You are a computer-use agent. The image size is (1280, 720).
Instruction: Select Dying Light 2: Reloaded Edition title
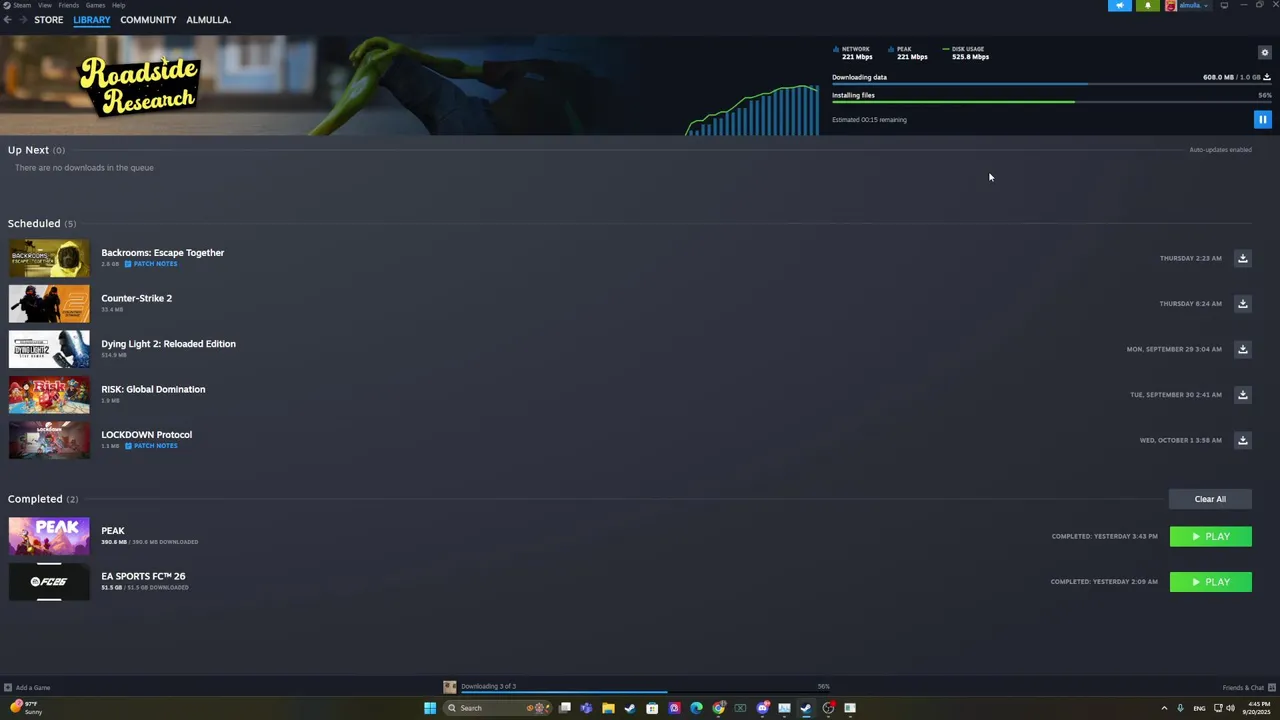(x=168, y=344)
